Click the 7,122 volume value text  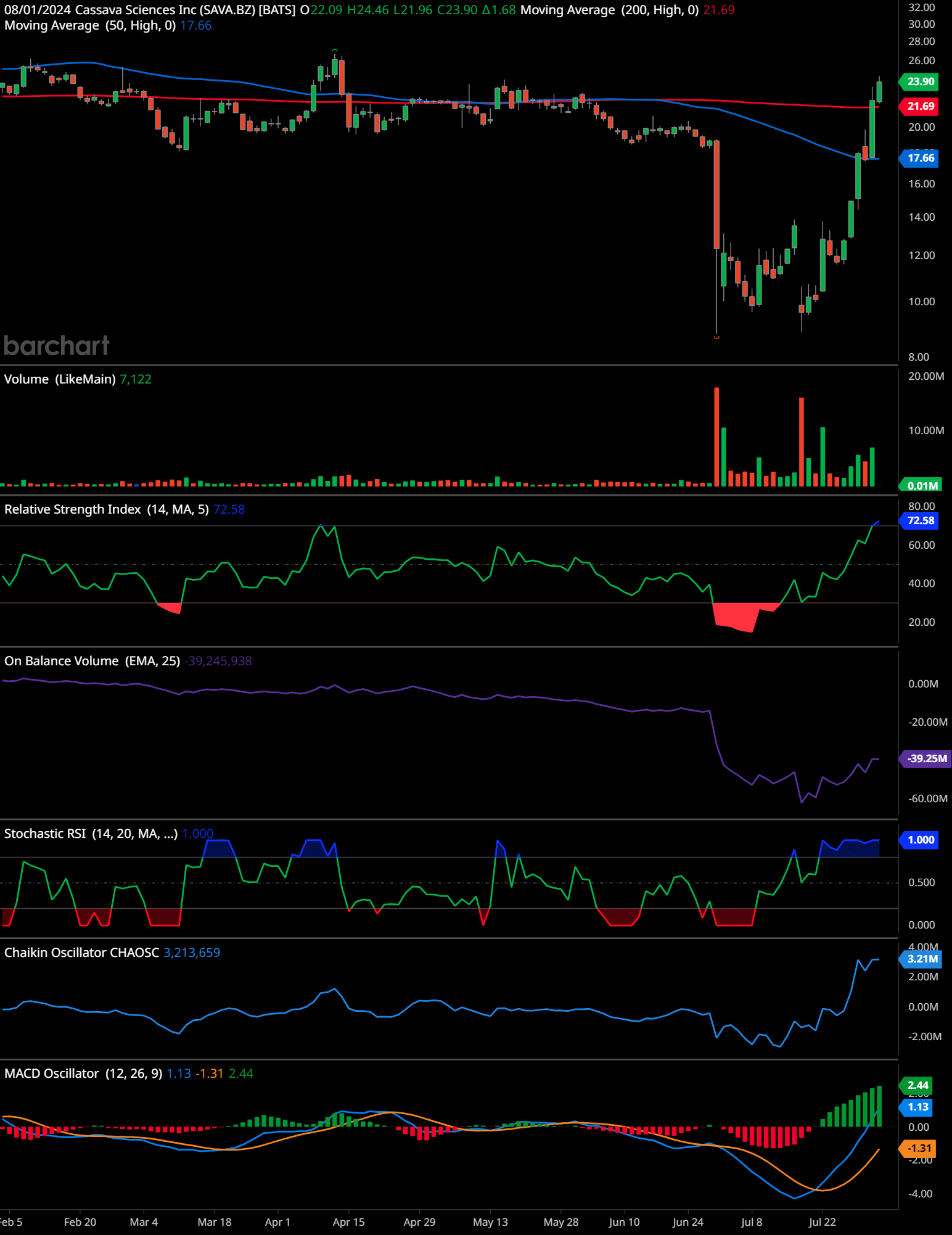pos(136,379)
